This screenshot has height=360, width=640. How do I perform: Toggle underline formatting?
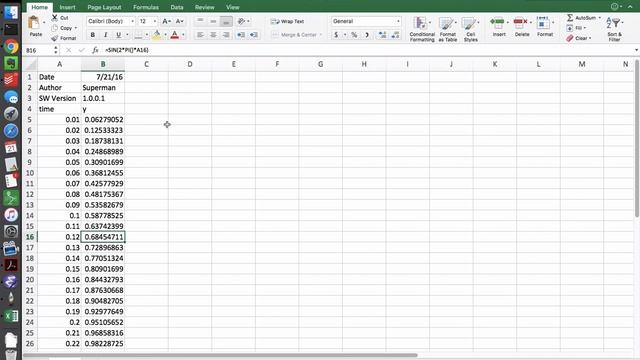click(118, 35)
